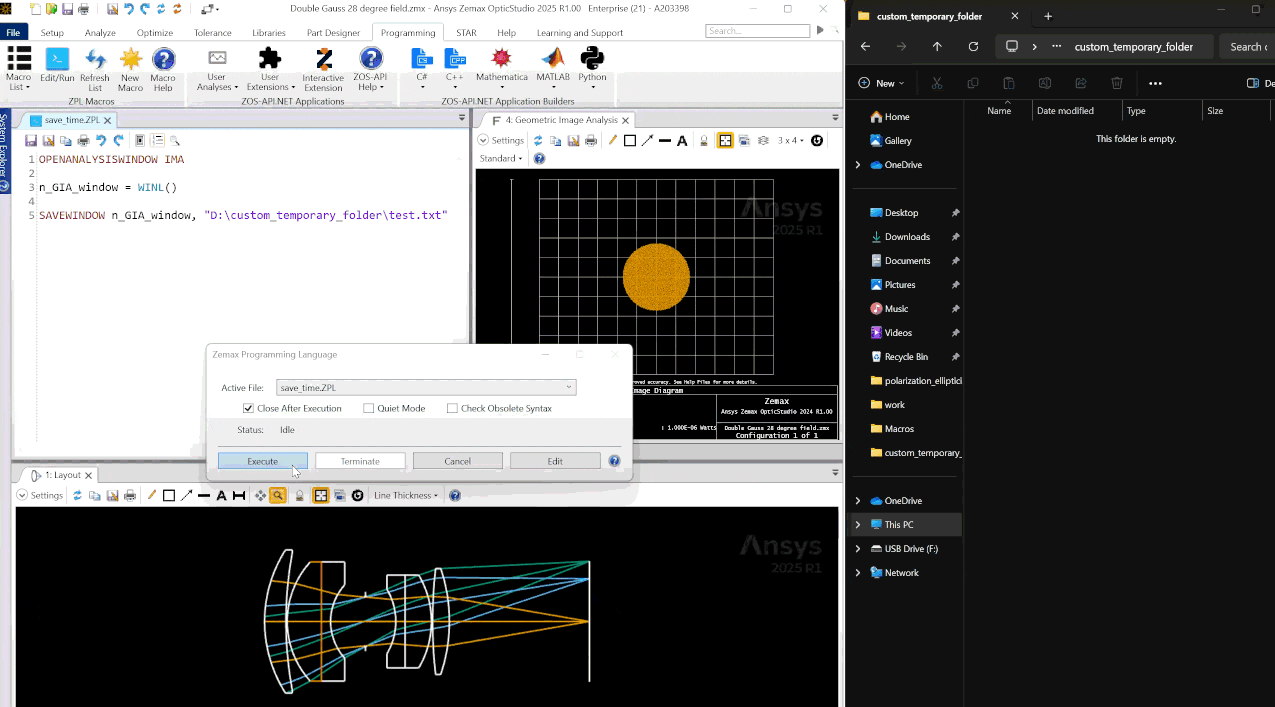Open the Analyze ribbon tab
This screenshot has height=707, width=1275.
click(100, 32)
